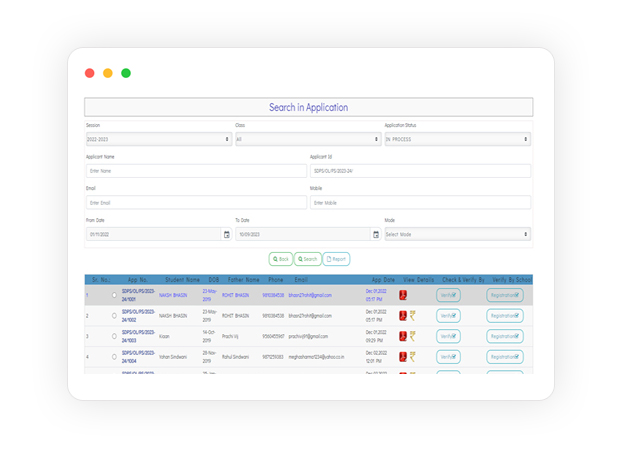Click Verify button in Yohan Sindwani's row
Screen dimensions: 622x450
(x=448, y=357)
